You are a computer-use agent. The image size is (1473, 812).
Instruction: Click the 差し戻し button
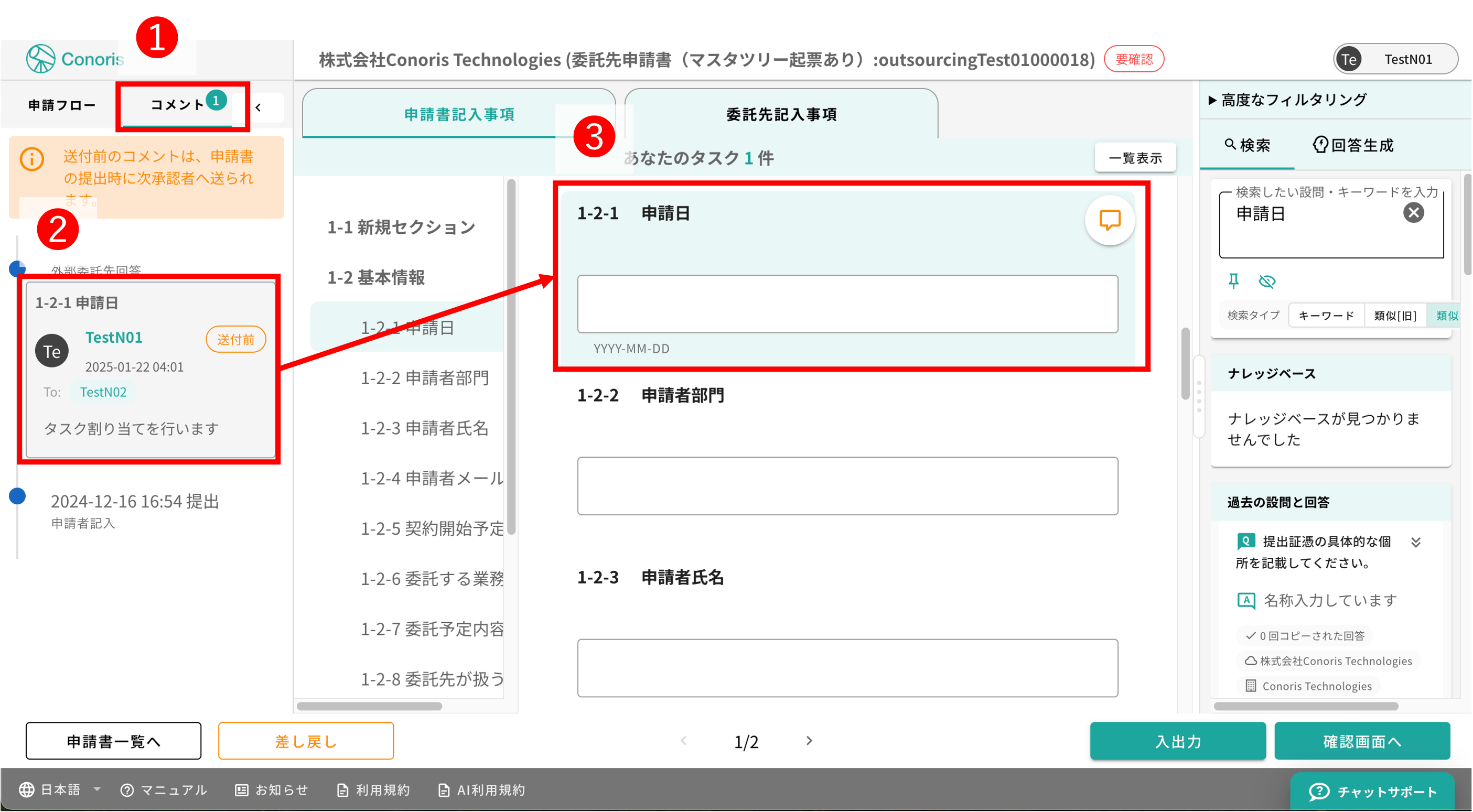pyautogui.click(x=306, y=741)
